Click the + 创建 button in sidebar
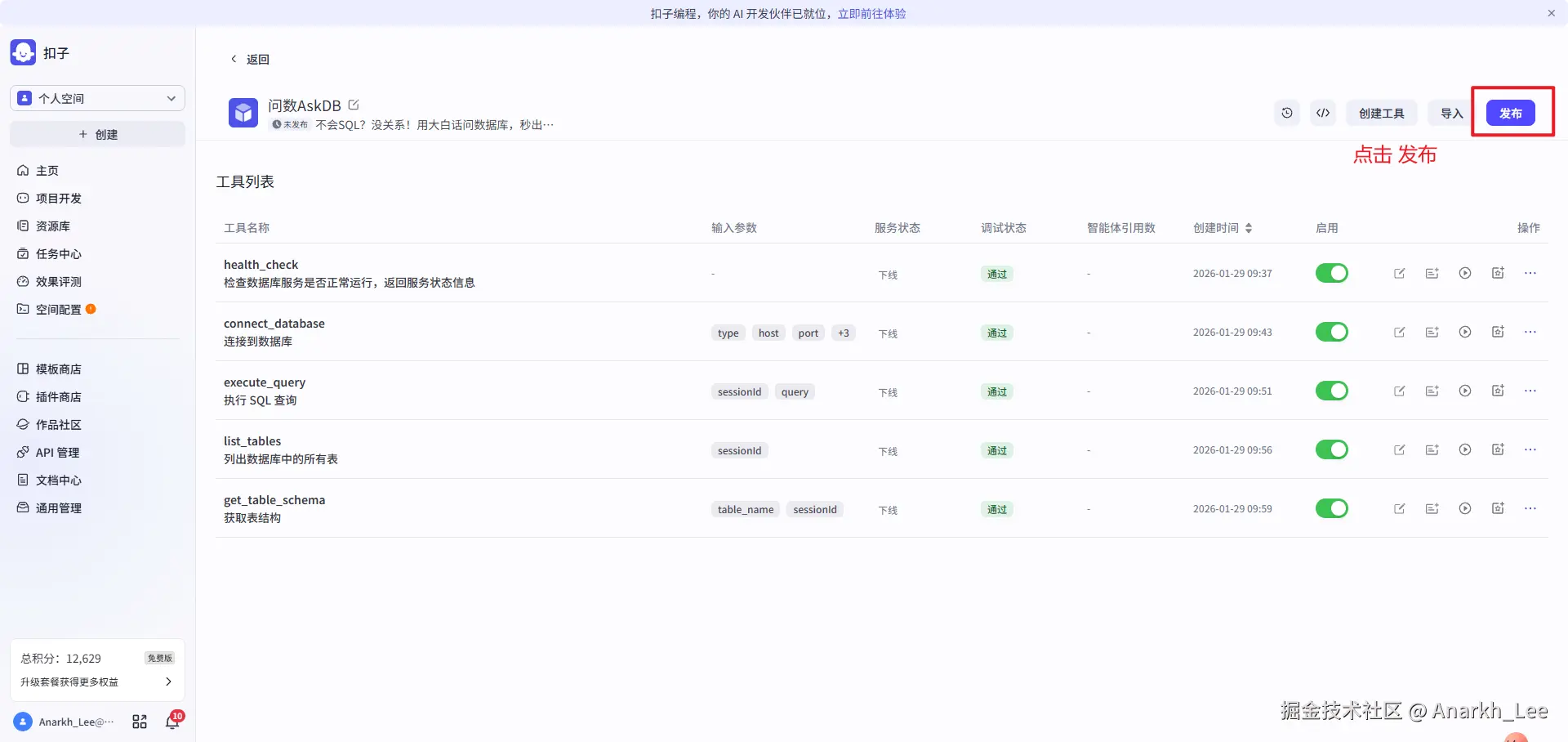Viewport: 1568px width, 742px height. 97,134
